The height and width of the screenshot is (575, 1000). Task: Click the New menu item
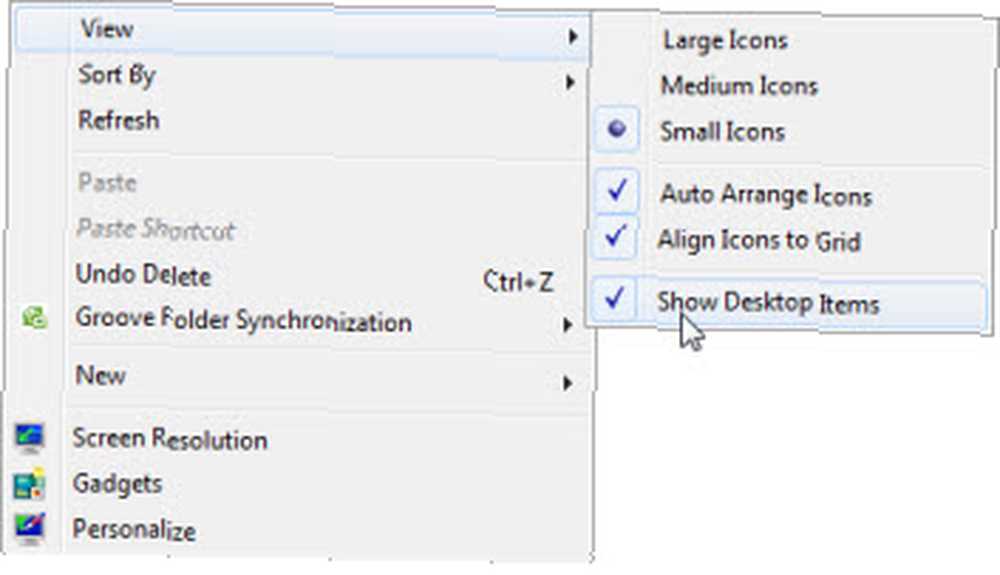tap(100, 375)
